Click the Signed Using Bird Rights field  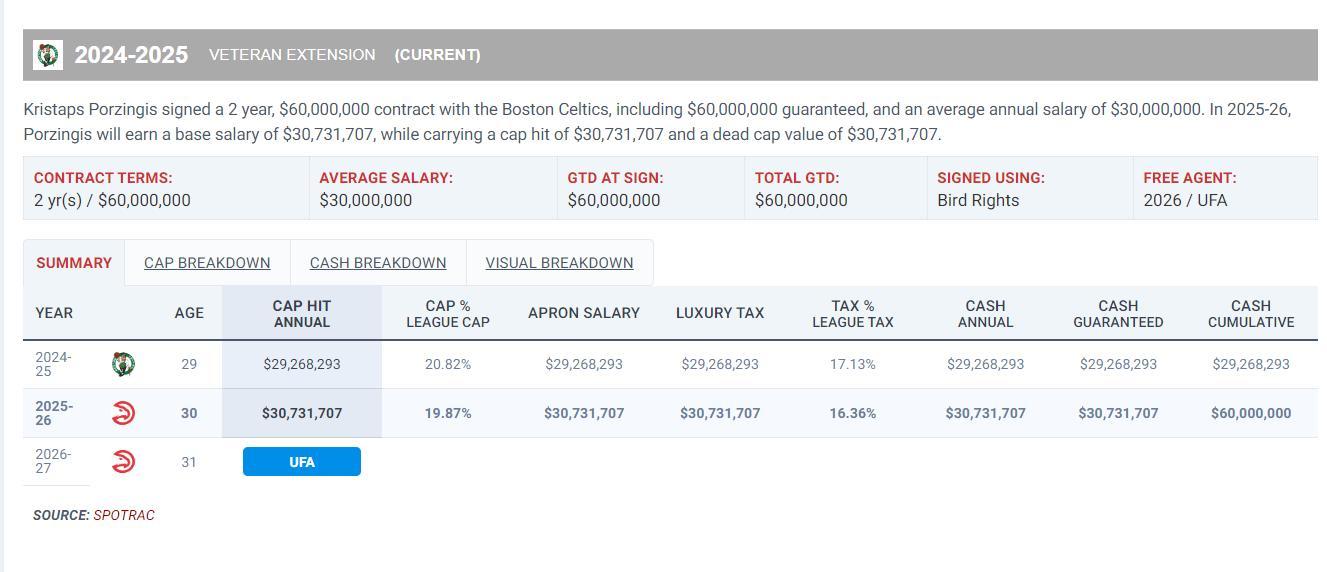tap(978, 200)
